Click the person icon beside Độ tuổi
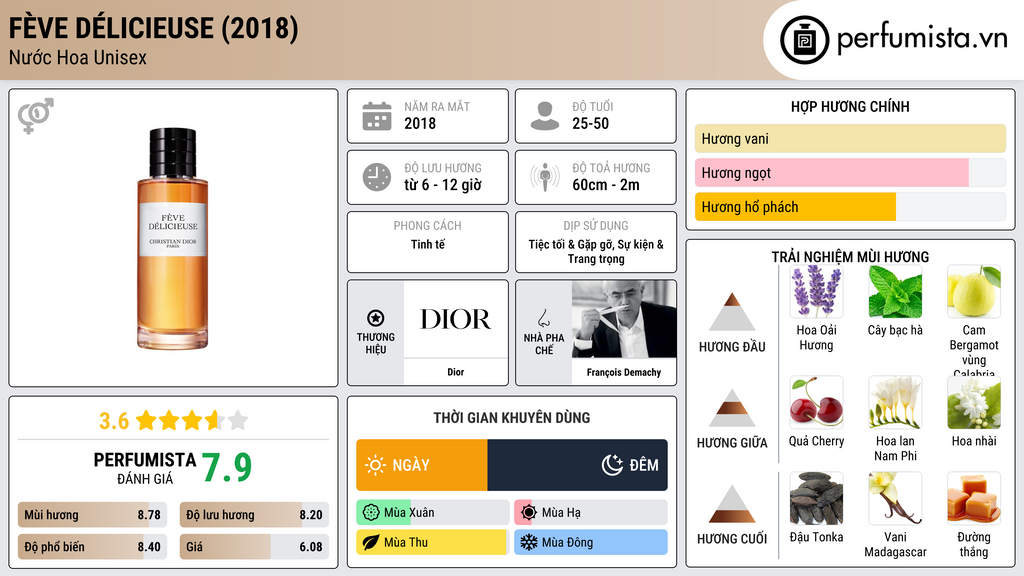 (x=545, y=116)
